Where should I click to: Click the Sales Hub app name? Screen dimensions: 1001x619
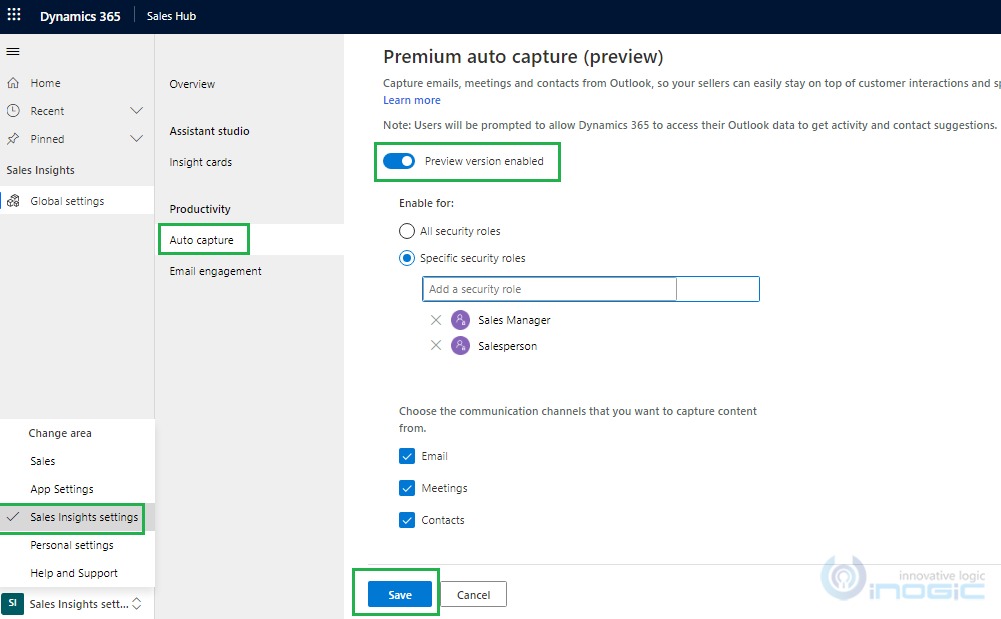pyautogui.click(x=171, y=16)
